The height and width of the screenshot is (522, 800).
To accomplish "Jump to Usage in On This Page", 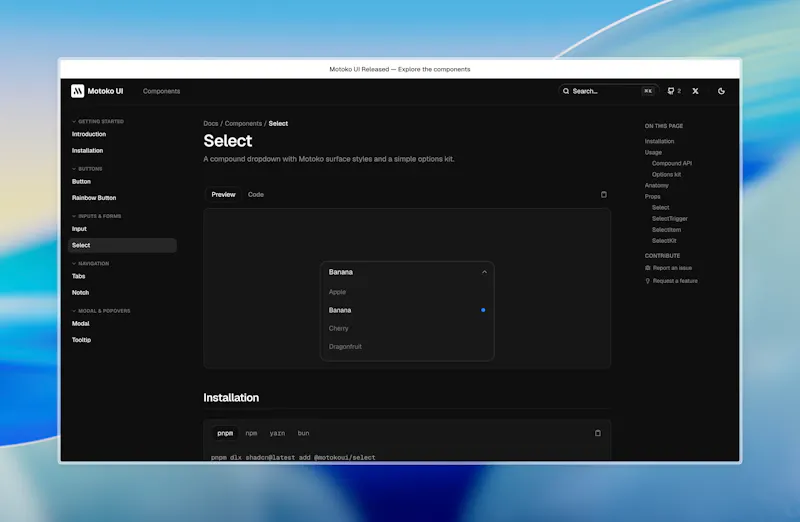I will (653, 153).
